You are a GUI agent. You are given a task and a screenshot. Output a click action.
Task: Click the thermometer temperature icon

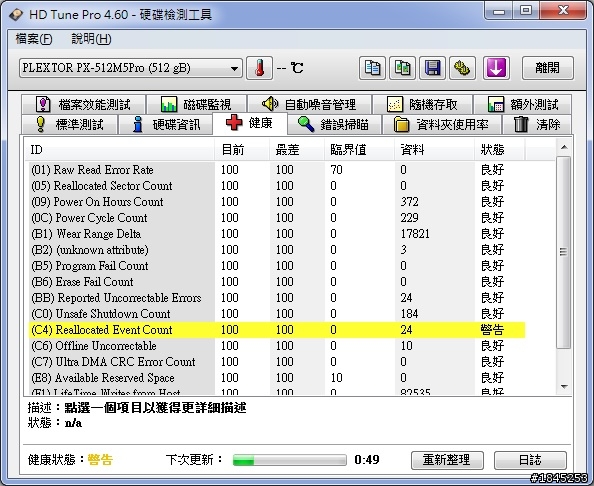[x=259, y=68]
